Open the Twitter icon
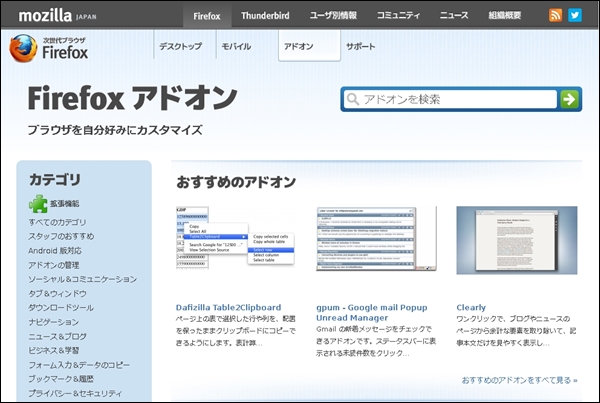The height and width of the screenshot is (403, 600). coord(575,15)
